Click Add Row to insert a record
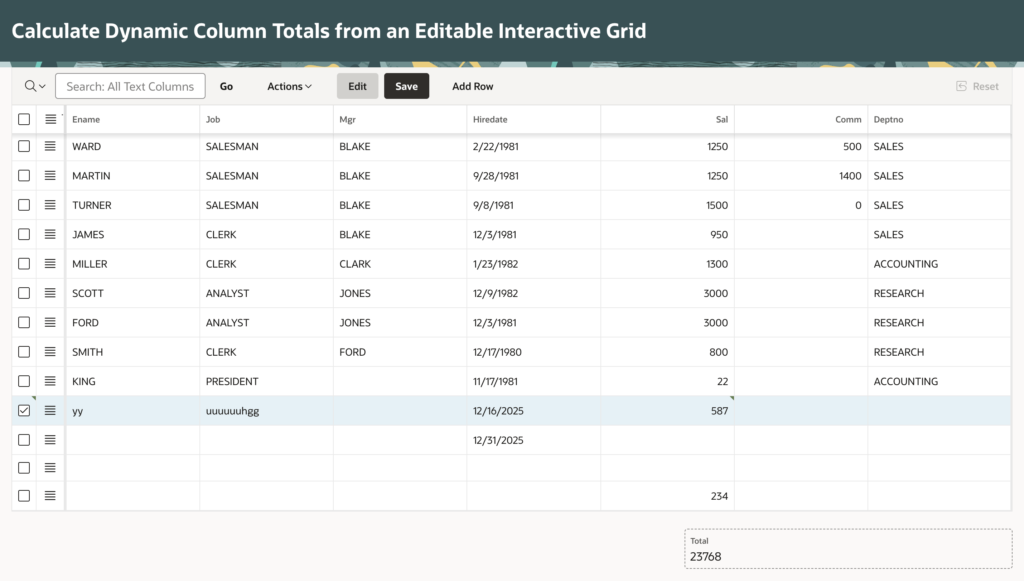Viewport: 1024px width, 581px height. 472,86
